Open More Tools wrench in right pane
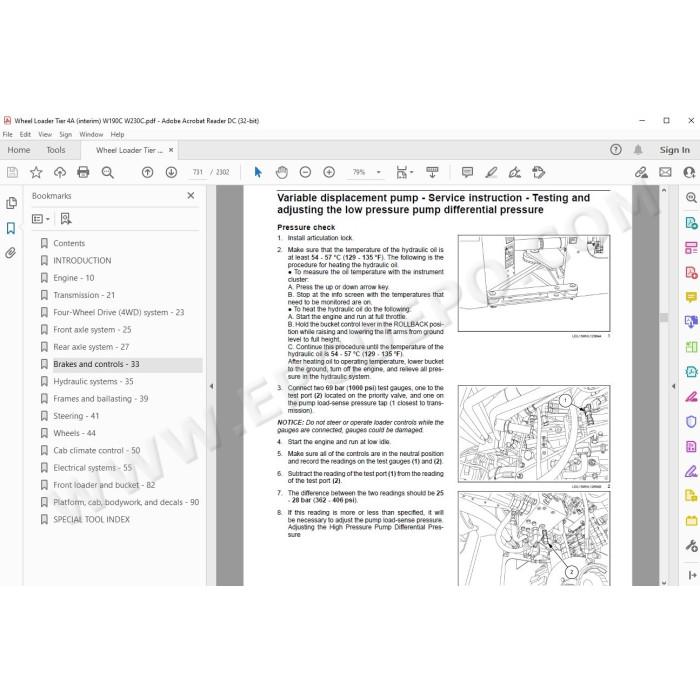 [691, 546]
